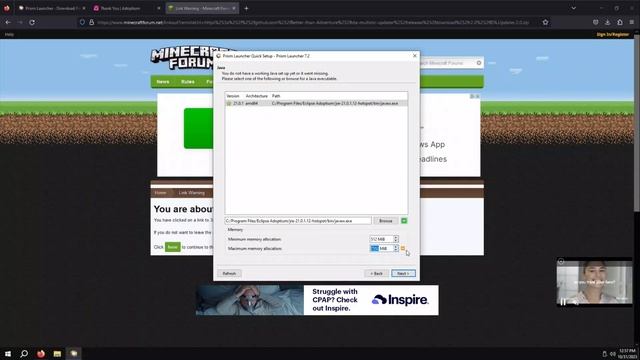Click the Minecraft Forum logo
The image size is (640, 360).
click(182, 57)
